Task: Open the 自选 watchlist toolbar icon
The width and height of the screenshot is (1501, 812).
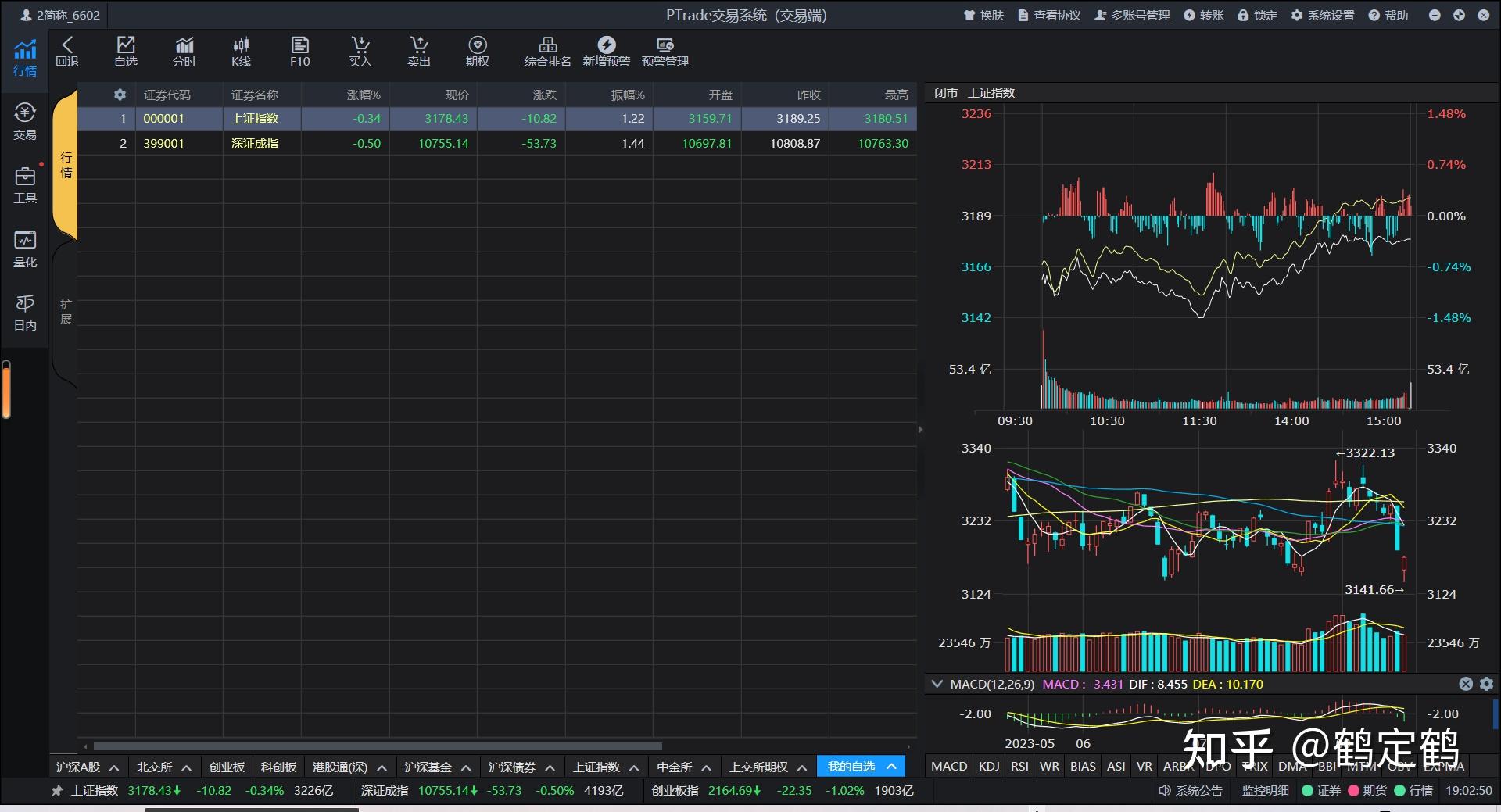Action: pos(126,52)
